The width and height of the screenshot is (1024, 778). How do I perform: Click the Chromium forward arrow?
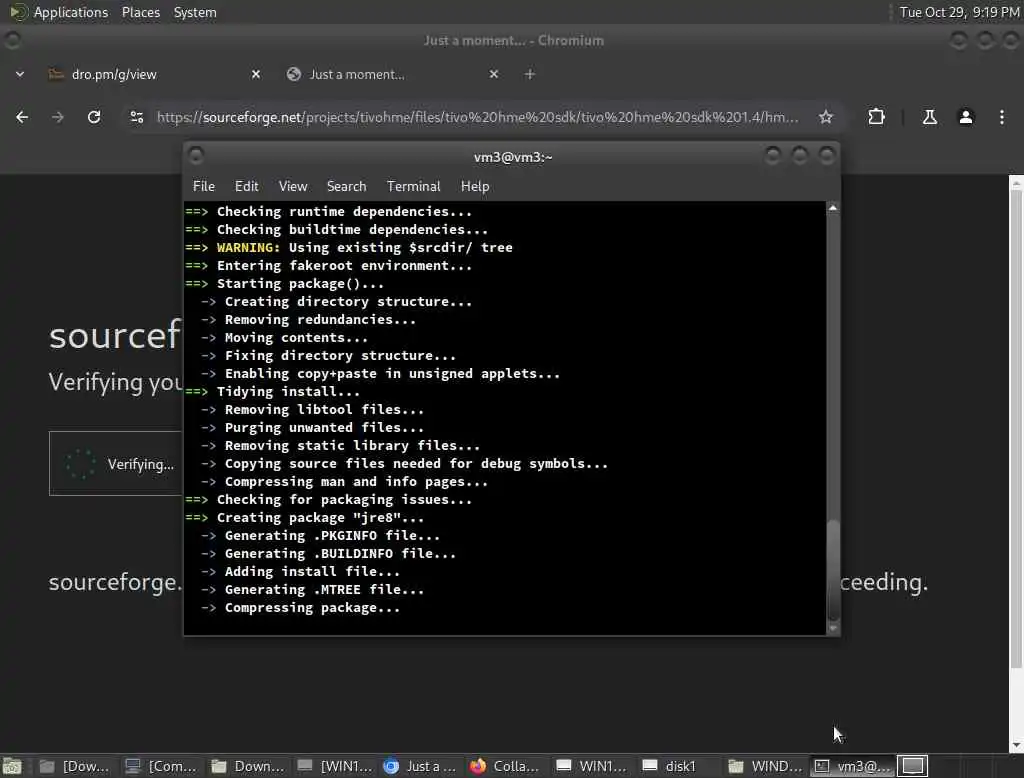coord(58,117)
